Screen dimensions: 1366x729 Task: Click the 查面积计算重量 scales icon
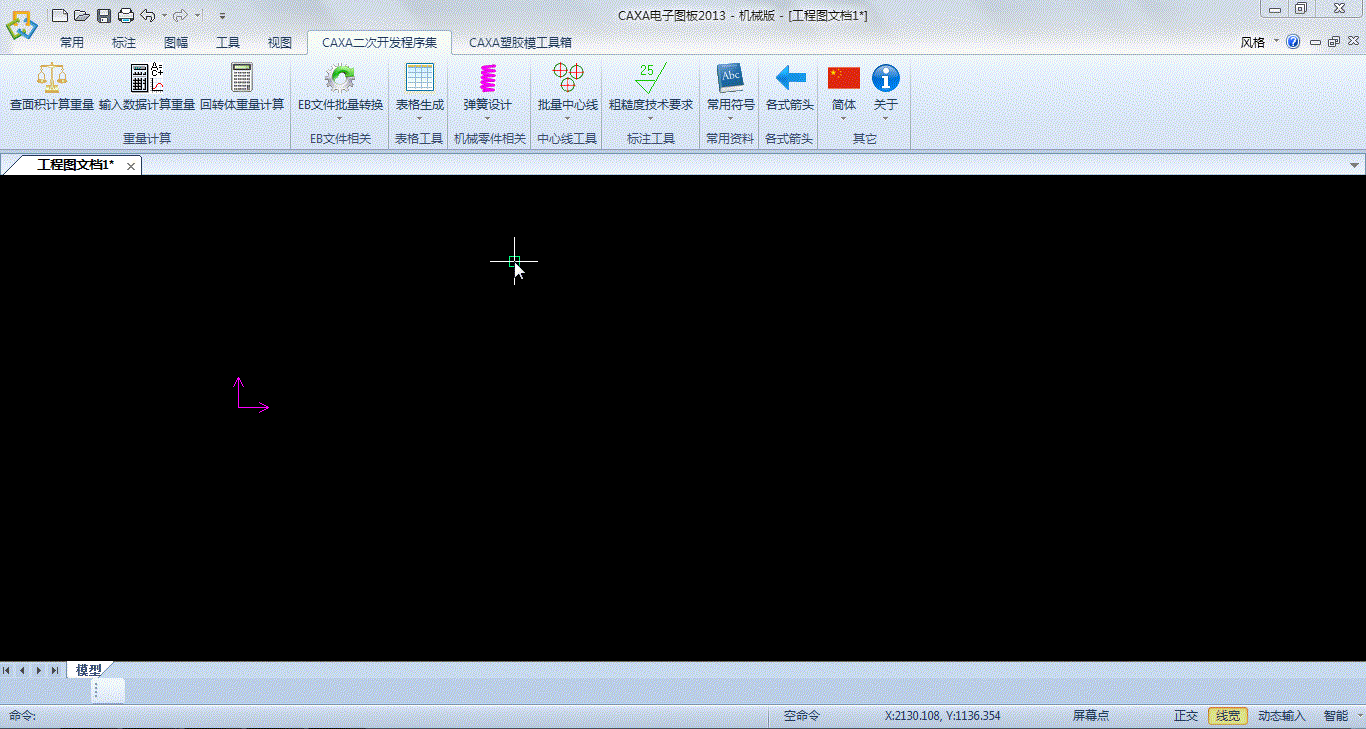click(52, 78)
